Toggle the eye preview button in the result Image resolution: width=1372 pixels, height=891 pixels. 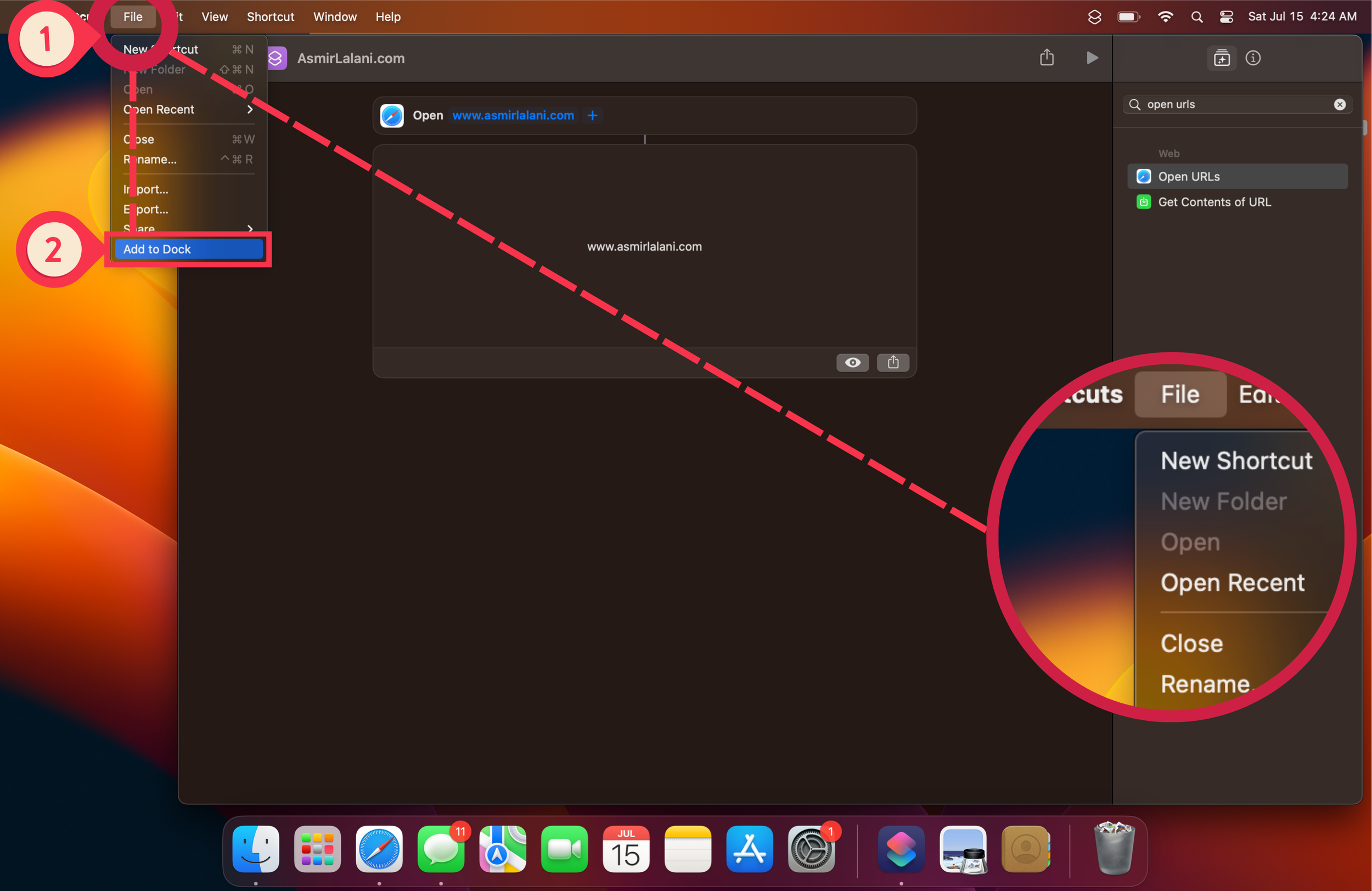coord(853,363)
